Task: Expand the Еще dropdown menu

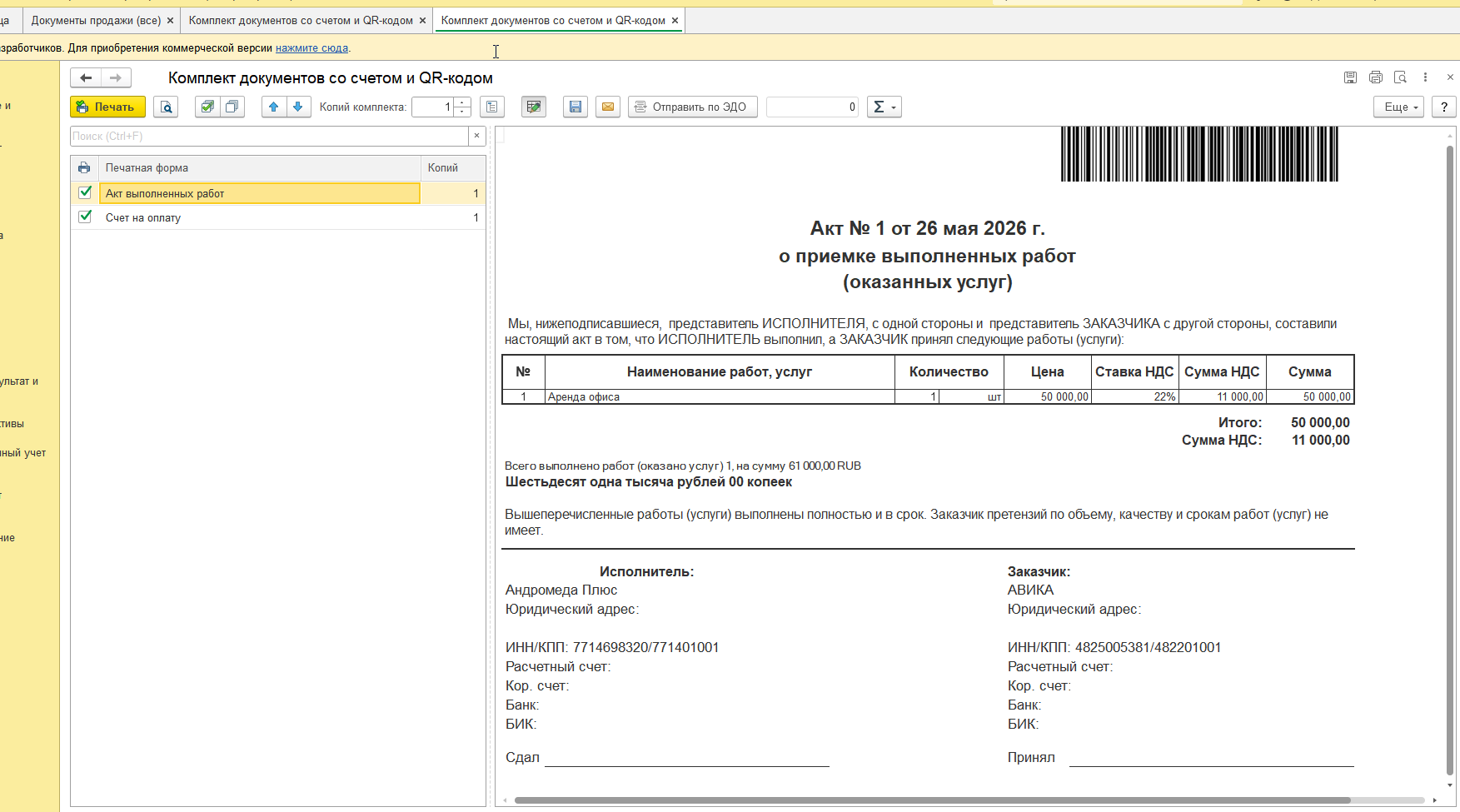Action: tap(1398, 107)
